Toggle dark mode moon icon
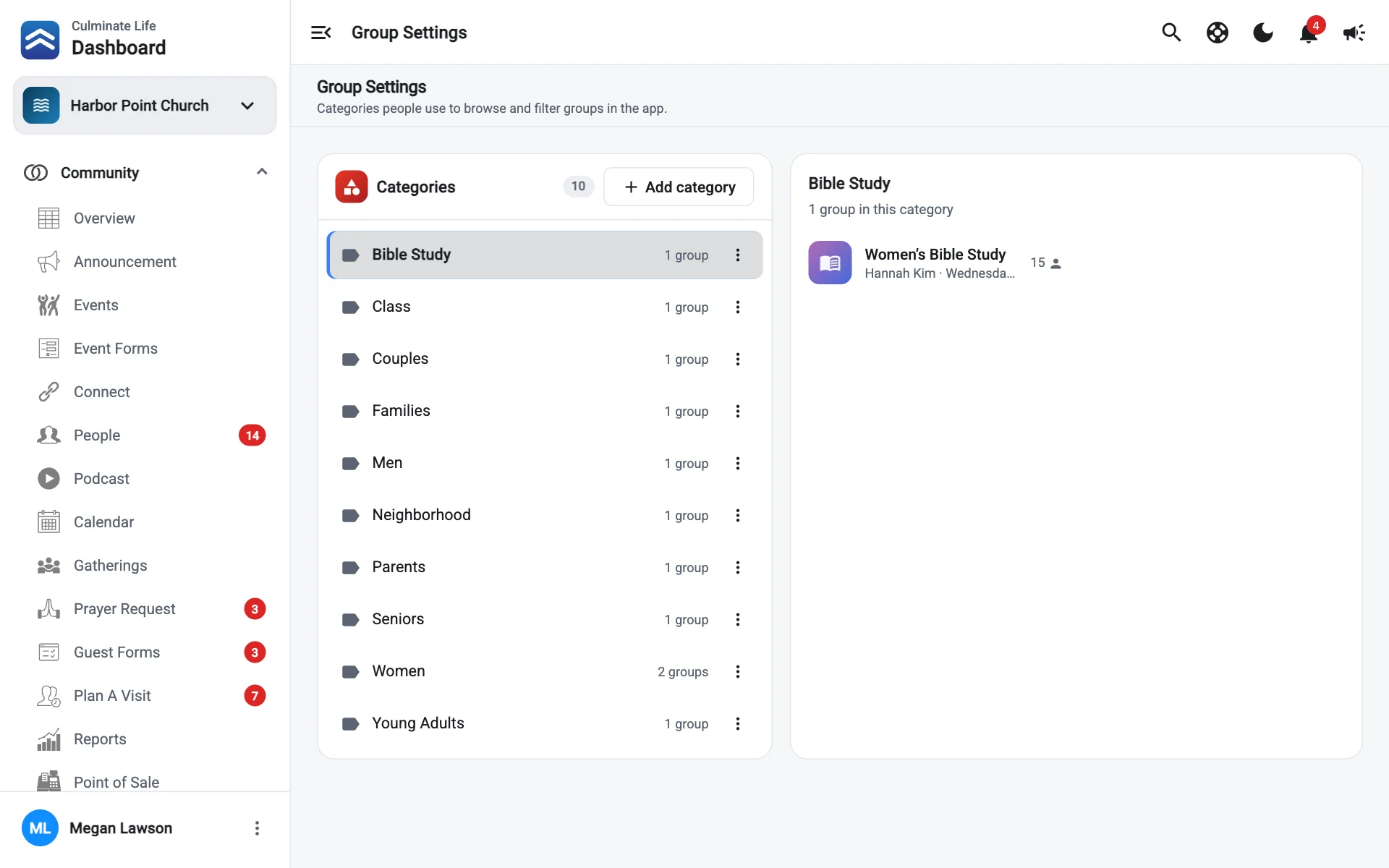The width and height of the screenshot is (1389, 868). (x=1263, y=33)
